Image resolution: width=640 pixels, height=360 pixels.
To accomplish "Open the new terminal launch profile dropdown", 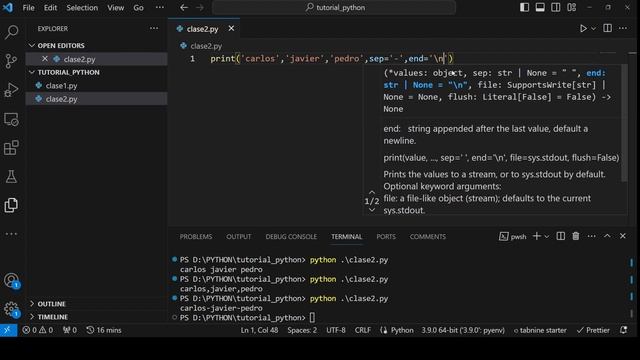I will [x=547, y=236].
